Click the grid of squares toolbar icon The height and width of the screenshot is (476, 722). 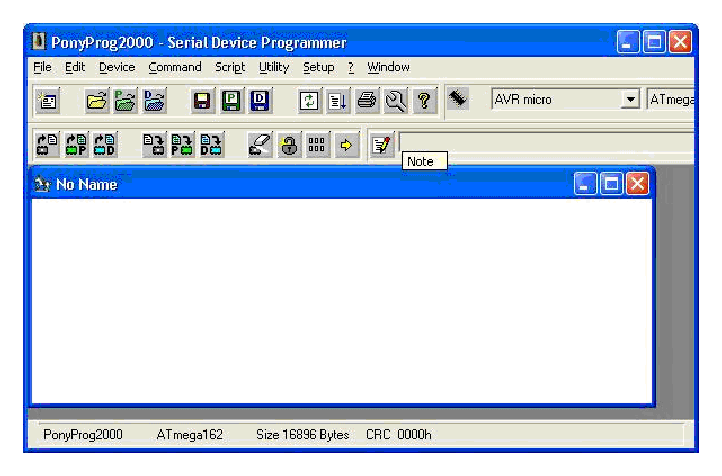click(x=318, y=145)
